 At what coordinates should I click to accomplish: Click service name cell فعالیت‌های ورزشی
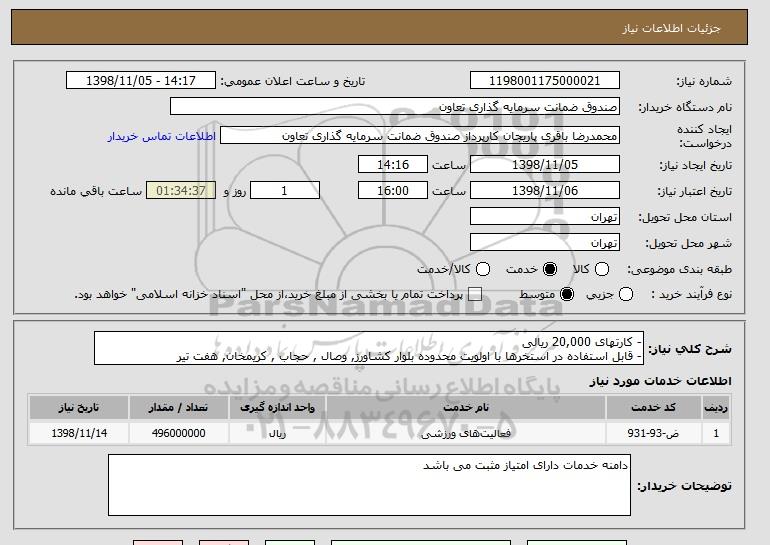(466, 434)
